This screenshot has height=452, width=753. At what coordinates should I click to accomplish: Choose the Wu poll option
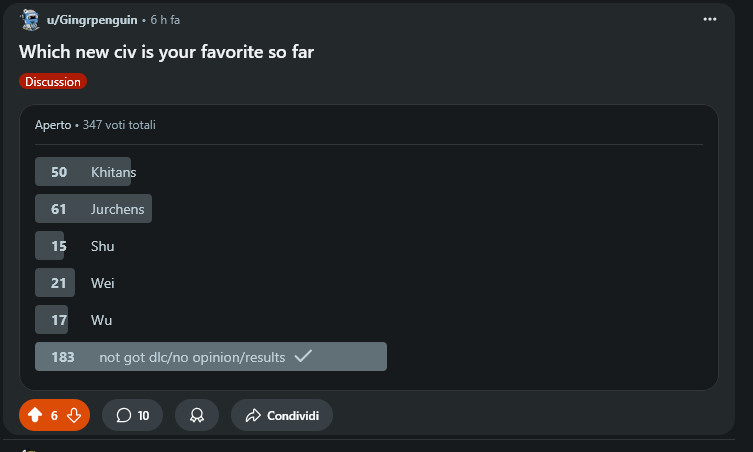(101, 320)
